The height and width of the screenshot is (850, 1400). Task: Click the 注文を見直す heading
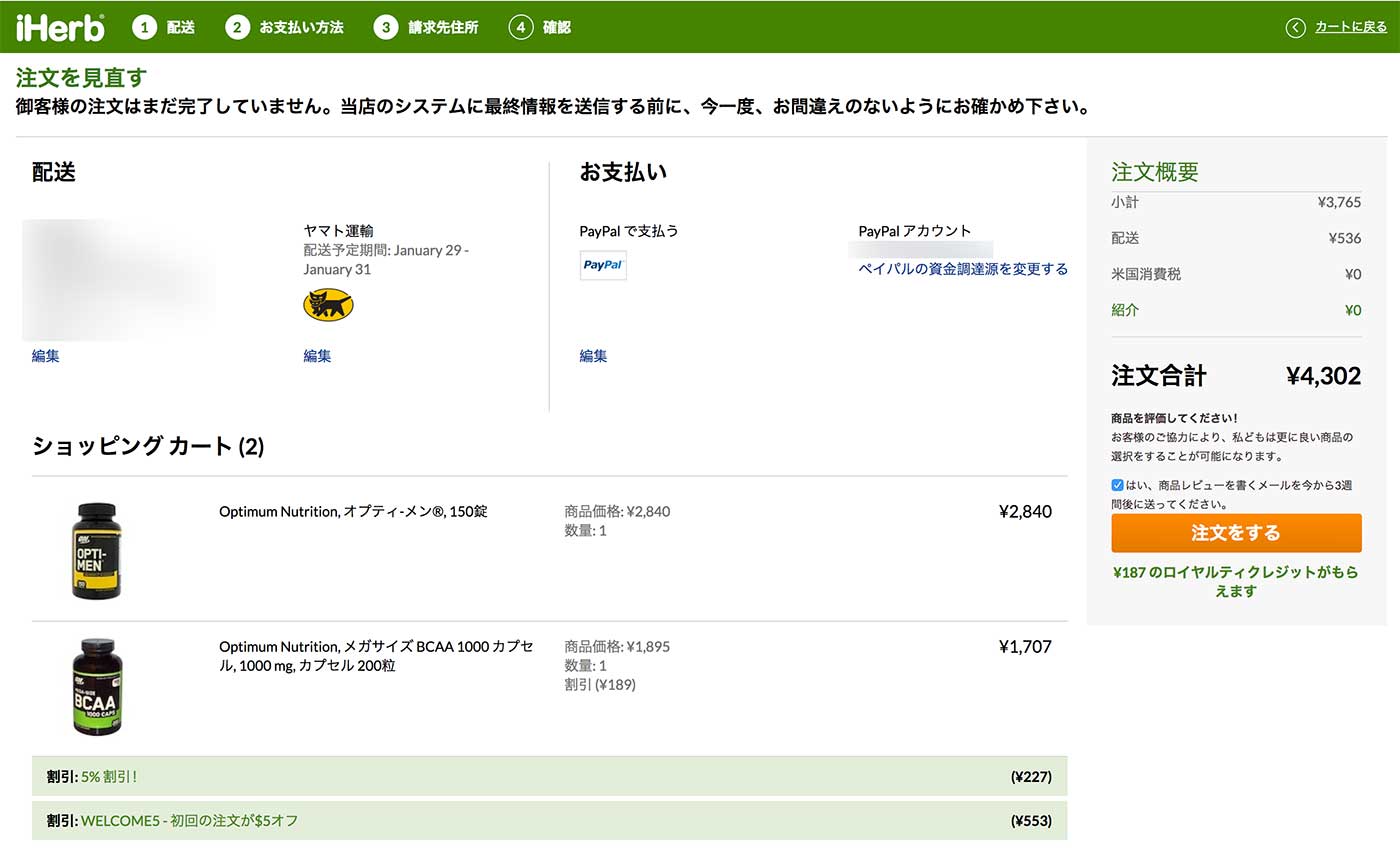point(81,78)
